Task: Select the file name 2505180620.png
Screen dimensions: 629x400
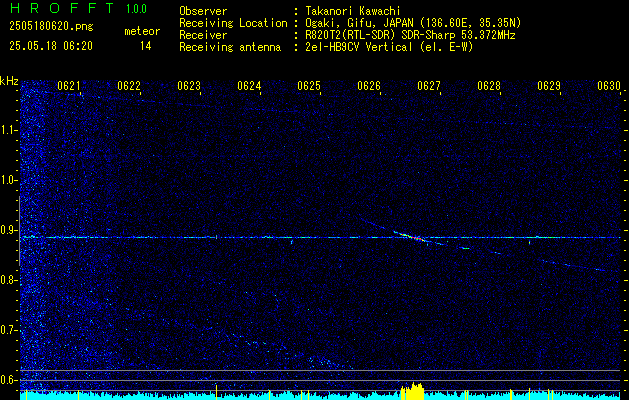Action: click(x=51, y=27)
